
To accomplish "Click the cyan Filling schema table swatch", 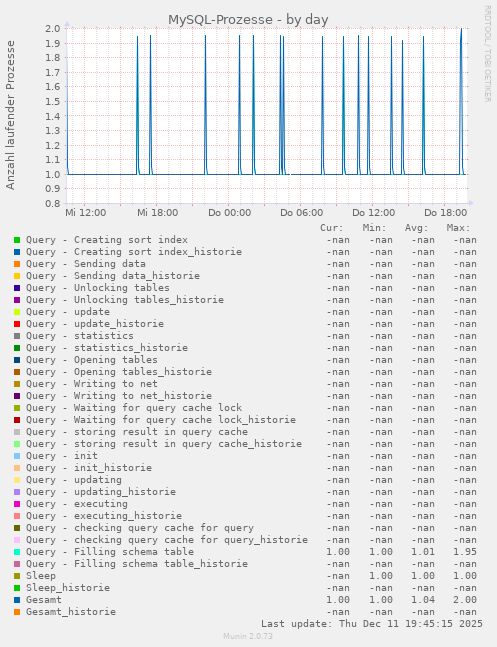I will [x=17, y=552].
